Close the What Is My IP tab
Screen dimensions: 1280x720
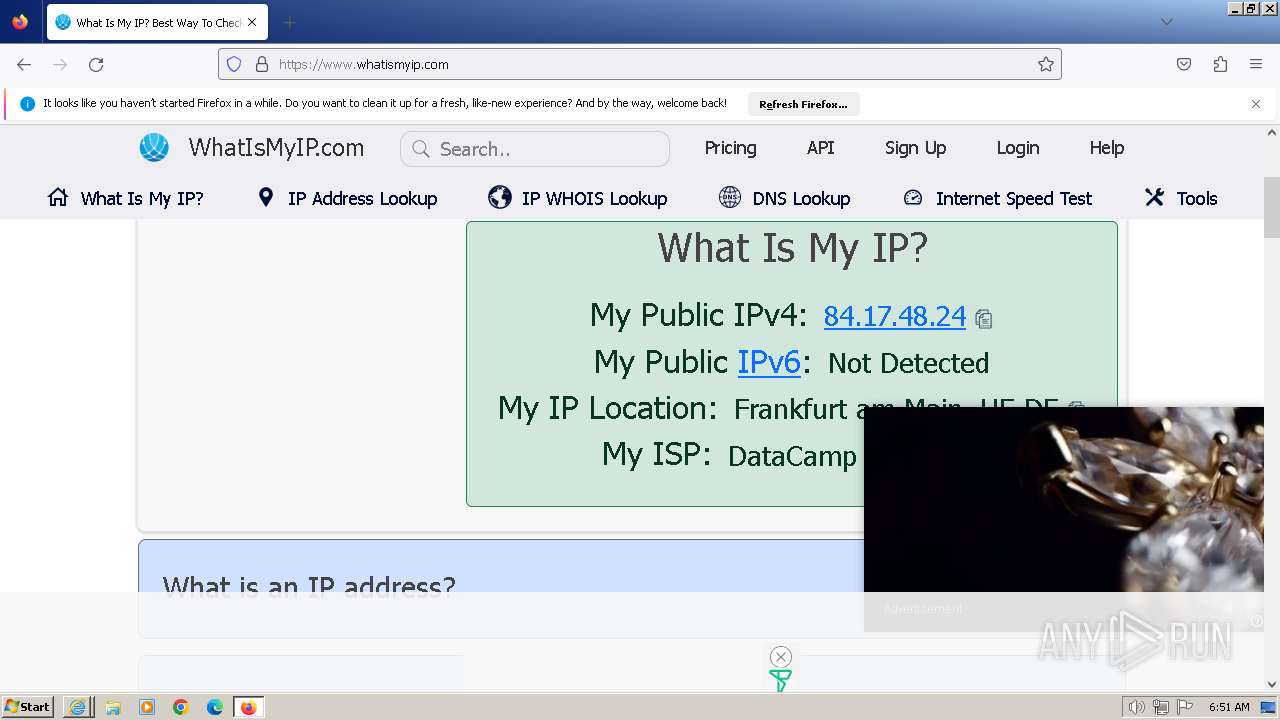[252, 22]
